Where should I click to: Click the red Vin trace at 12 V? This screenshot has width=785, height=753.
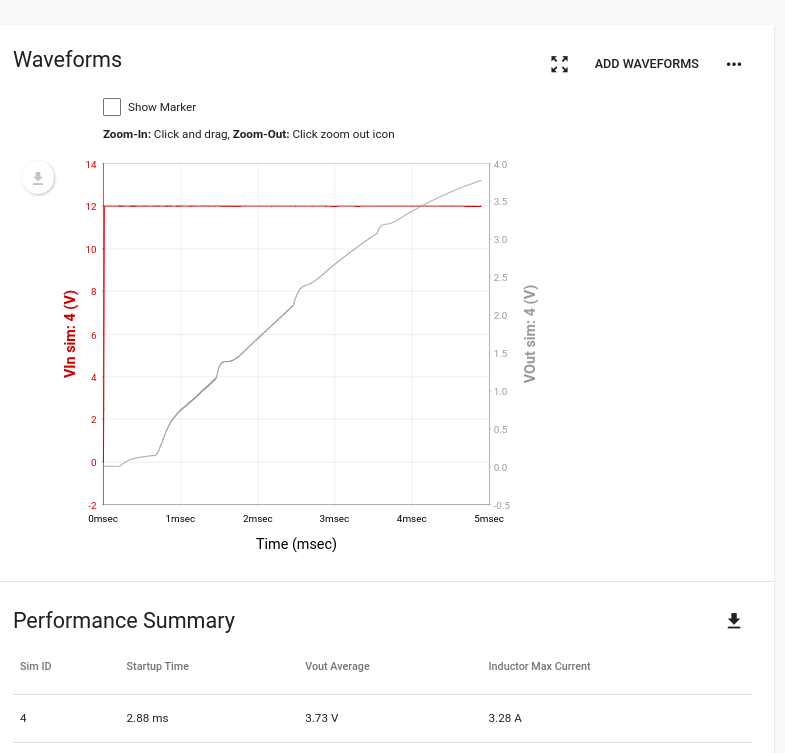tap(300, 206)
